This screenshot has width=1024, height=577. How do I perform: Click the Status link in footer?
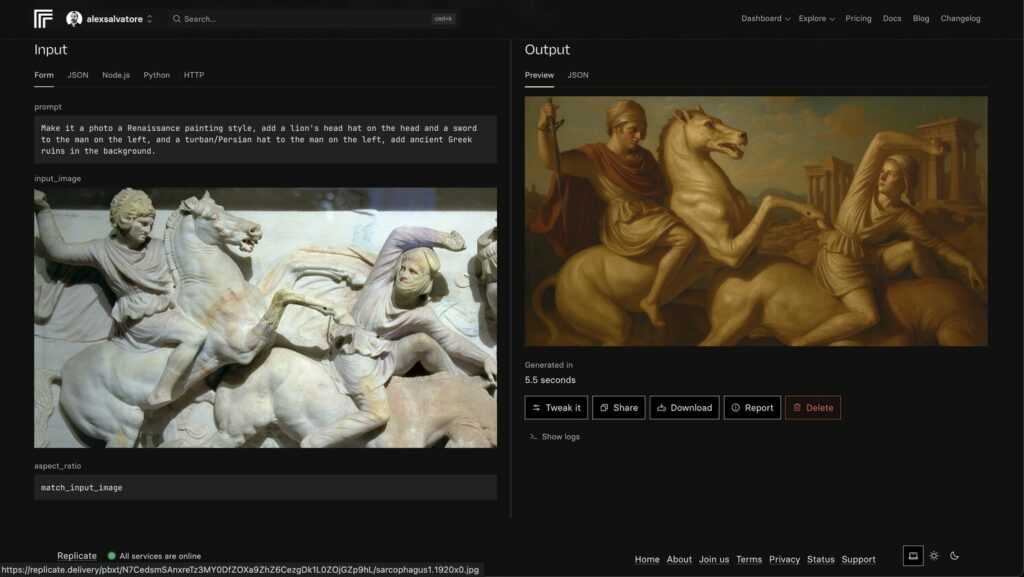820,559
